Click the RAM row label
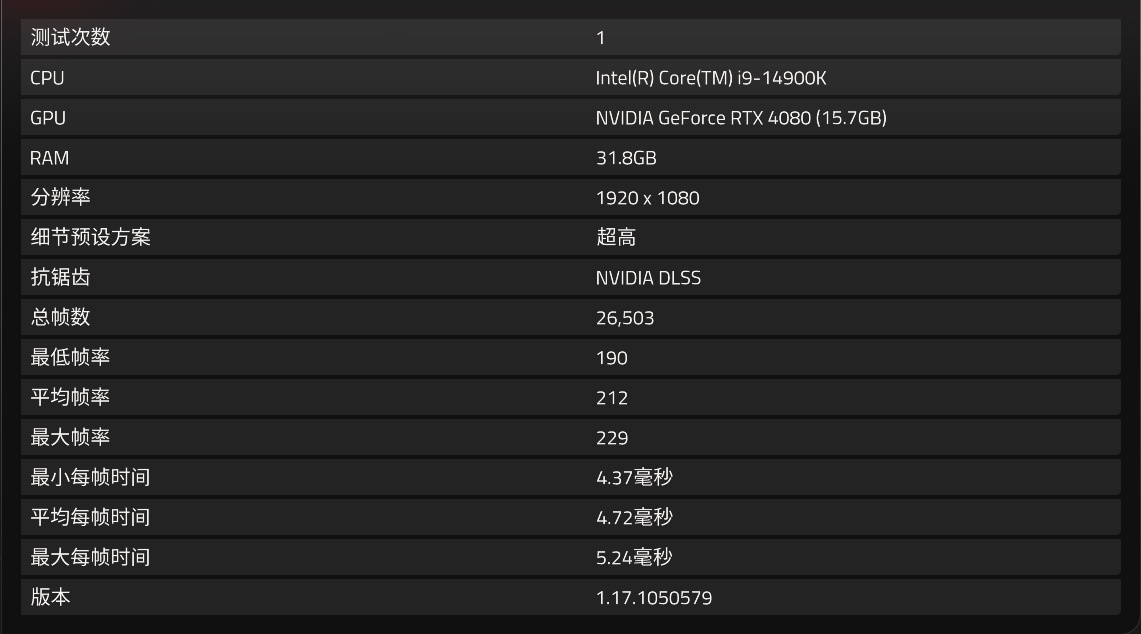This screenshot has width=1141, height=634. (49, 158)
